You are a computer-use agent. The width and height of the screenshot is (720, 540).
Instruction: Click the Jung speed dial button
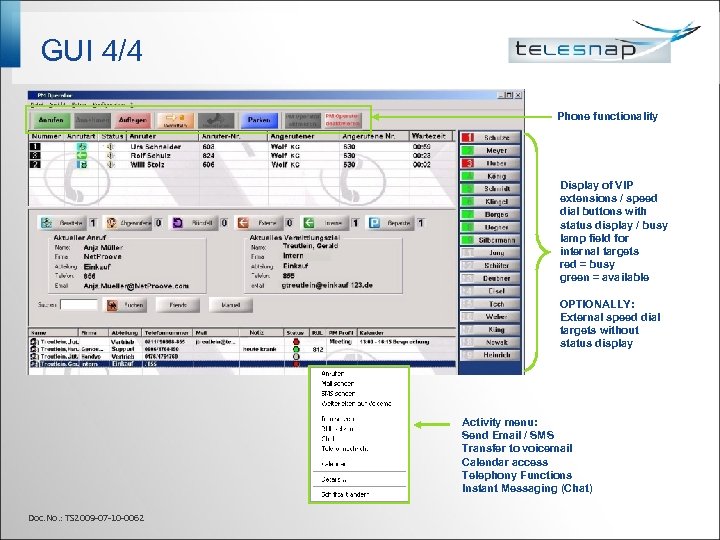(490, 253)
